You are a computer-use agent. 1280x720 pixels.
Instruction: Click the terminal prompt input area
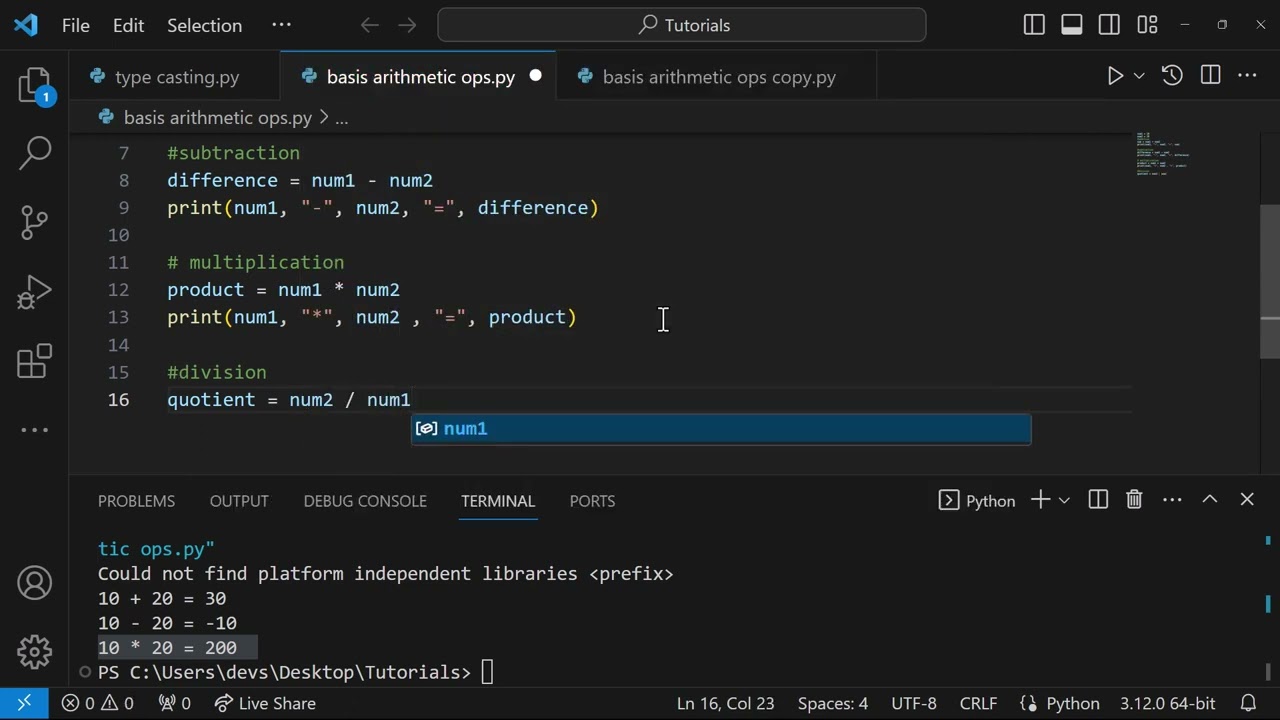pyautogui.click(x=487, y=672)
